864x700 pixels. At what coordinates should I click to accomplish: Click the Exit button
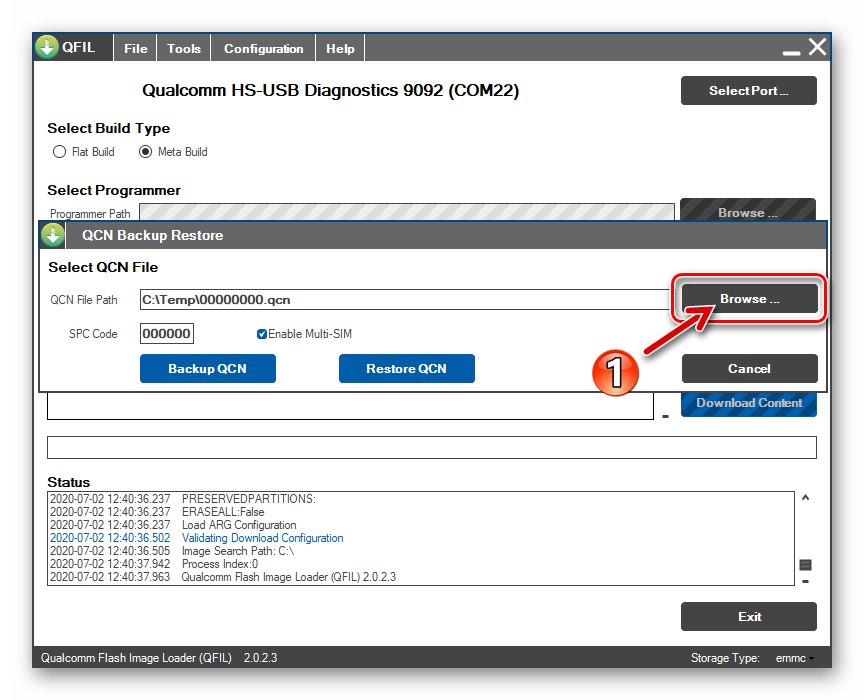point(749,617)
